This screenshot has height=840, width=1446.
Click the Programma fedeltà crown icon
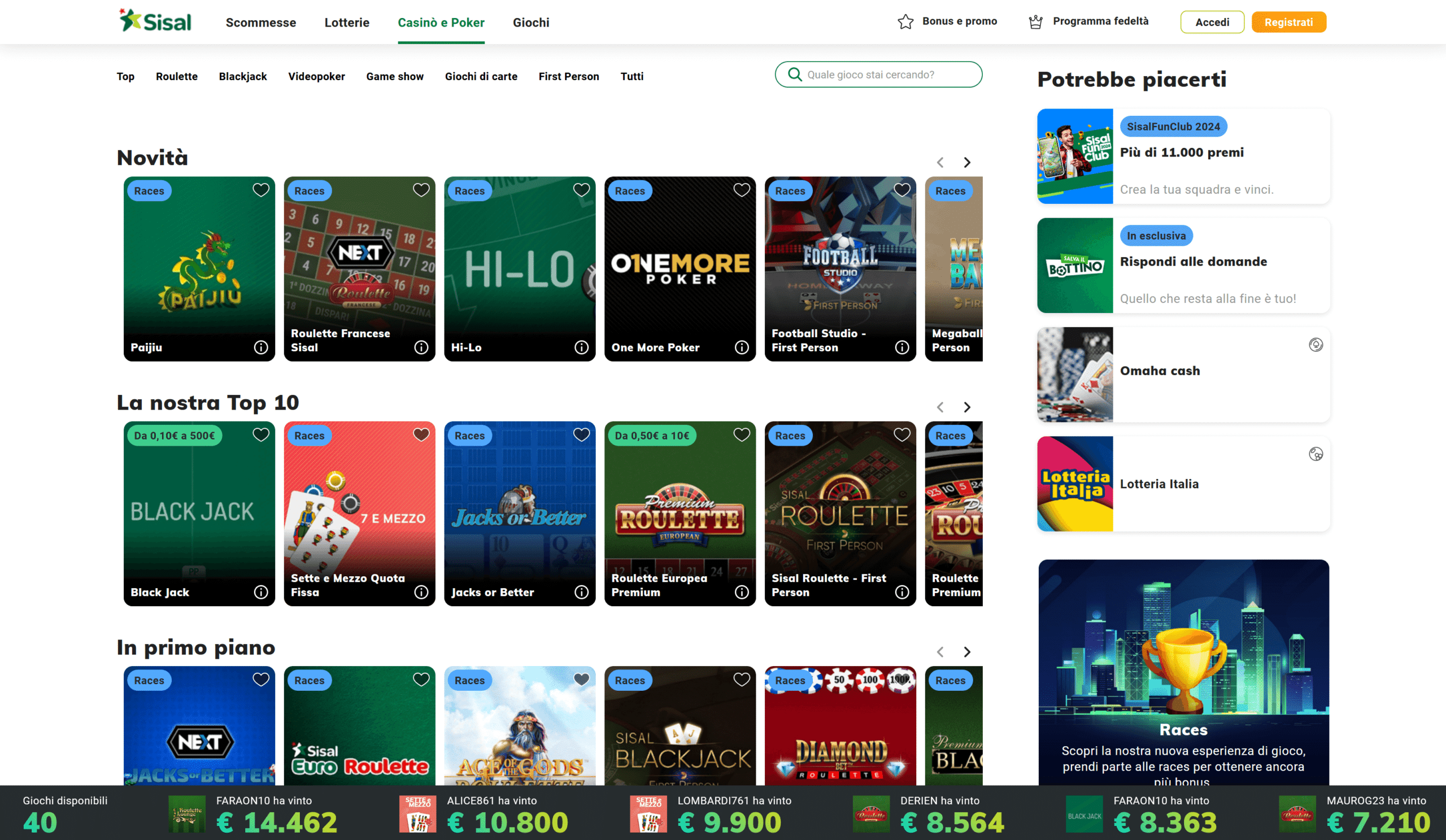coord(1036,22)
